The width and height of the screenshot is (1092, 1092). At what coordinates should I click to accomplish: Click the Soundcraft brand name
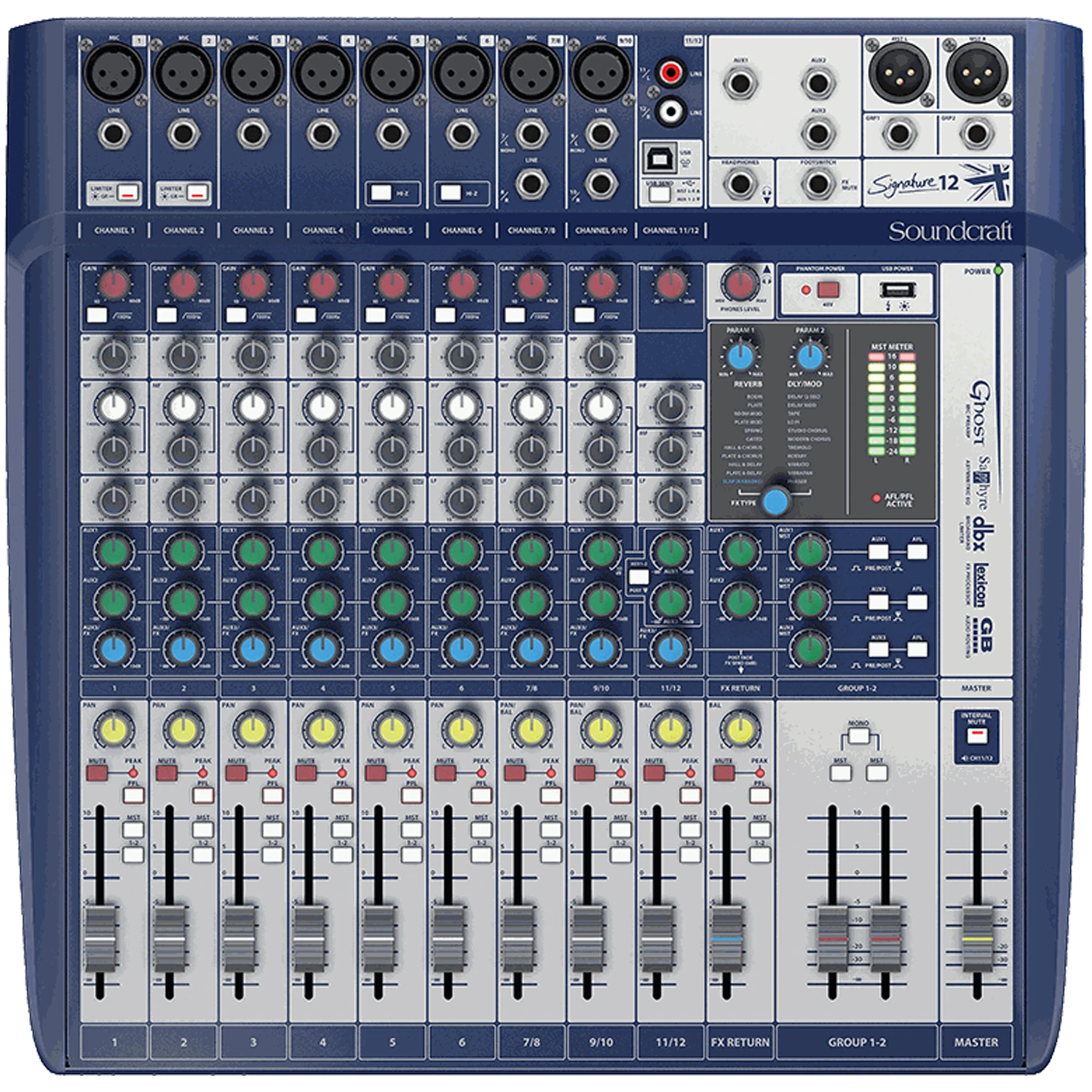(x=950, y=232)
